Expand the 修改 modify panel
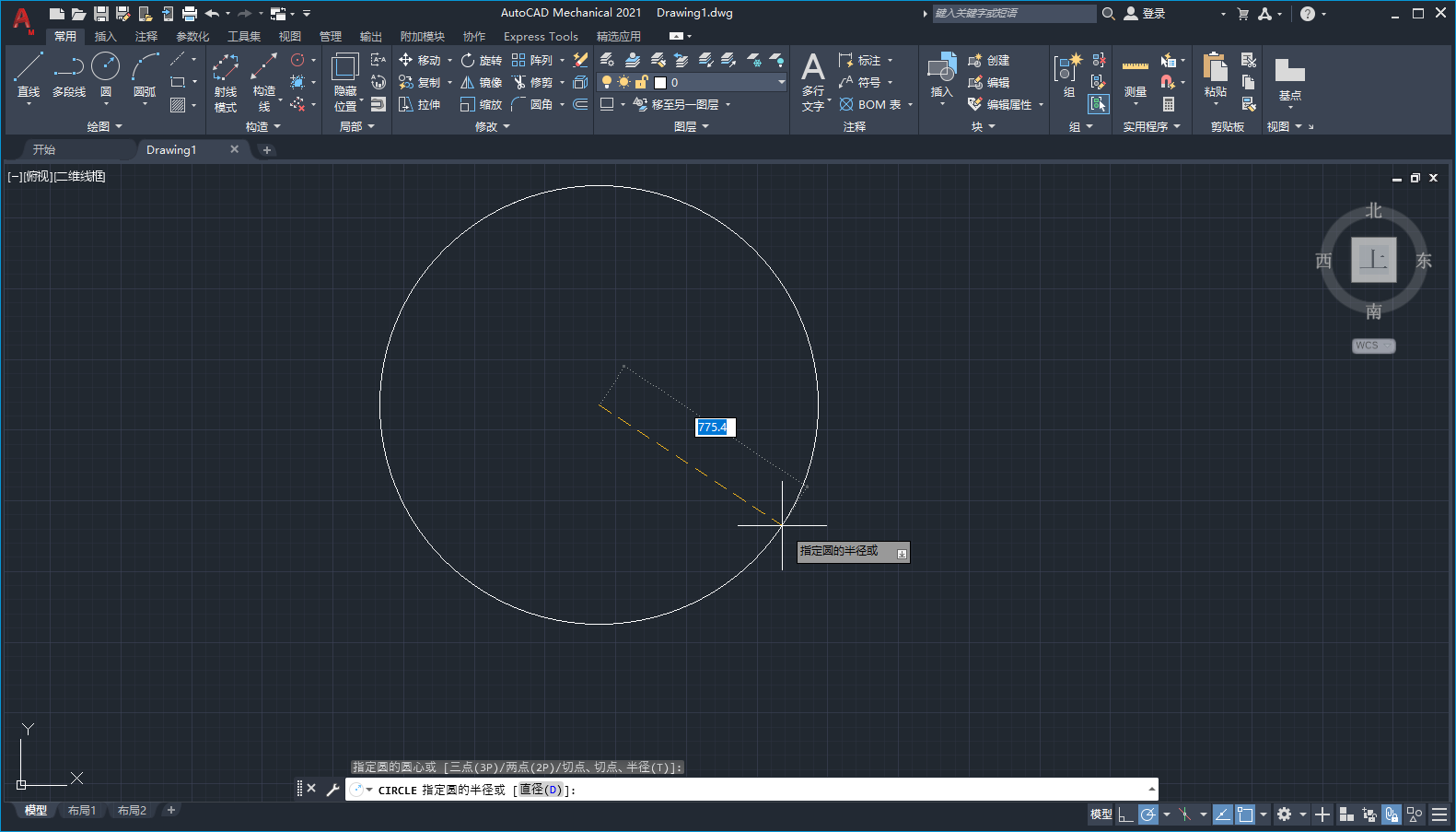The width and height of the screenshot is (1456, 832). coord(492,126)
